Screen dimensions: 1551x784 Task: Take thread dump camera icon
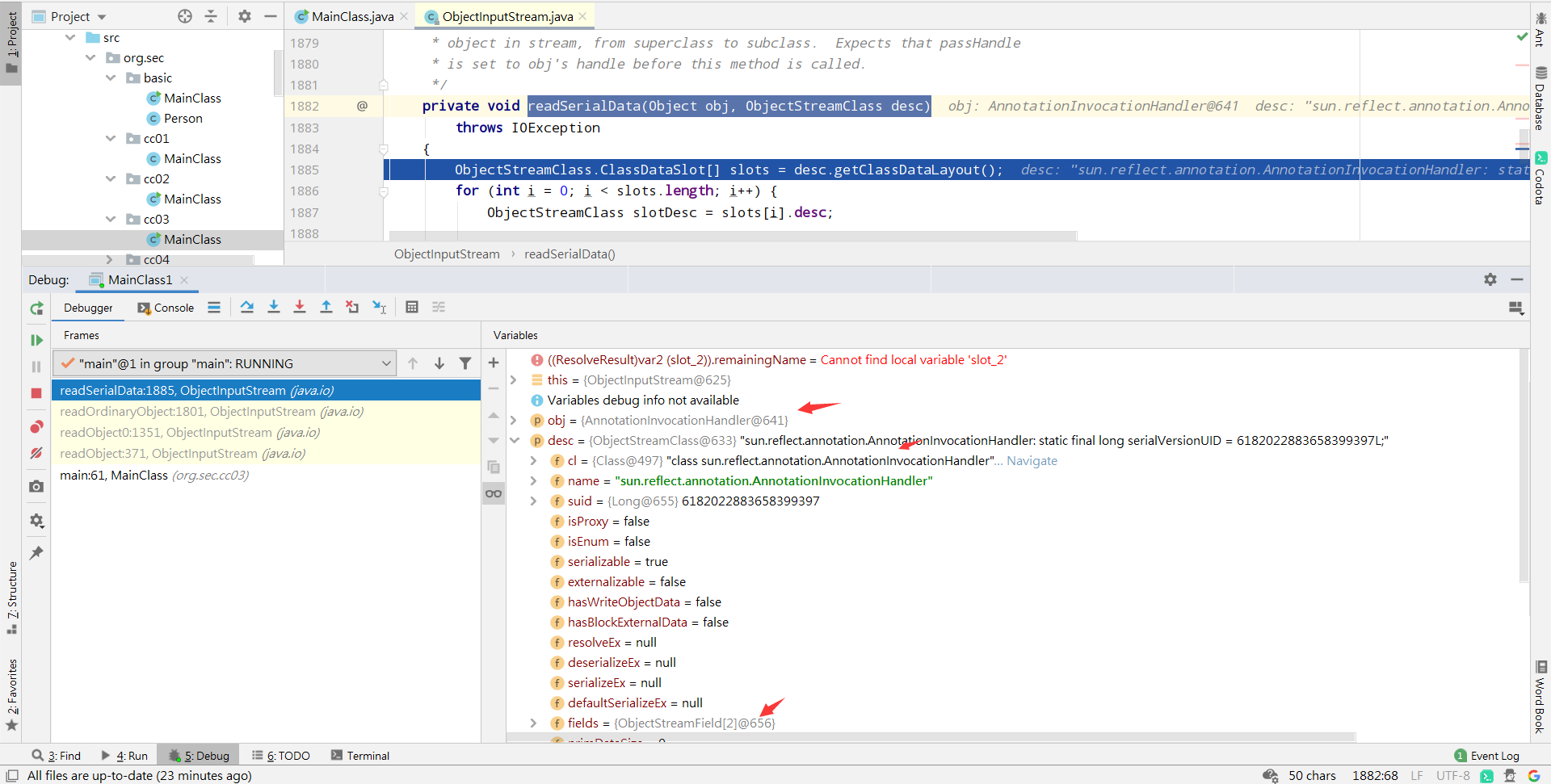coord(36,486)
